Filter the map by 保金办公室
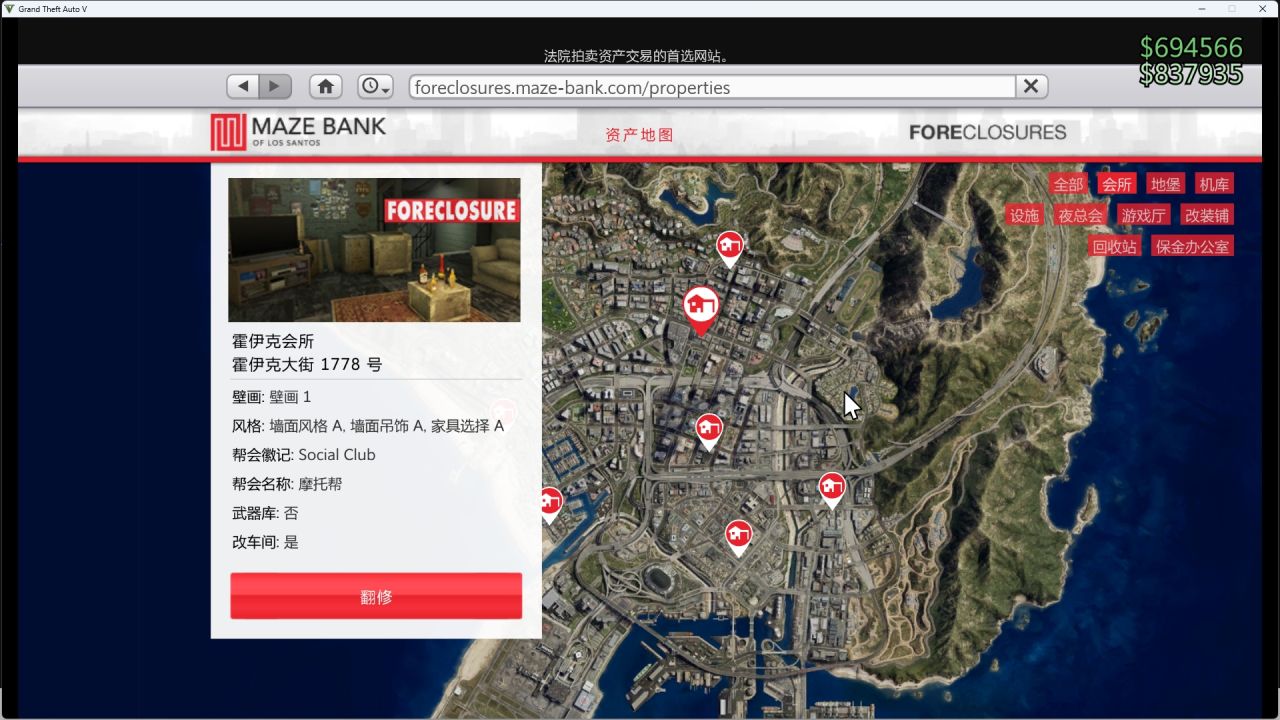Screen dimensions: 1280x720 [x=1192, y=246]
